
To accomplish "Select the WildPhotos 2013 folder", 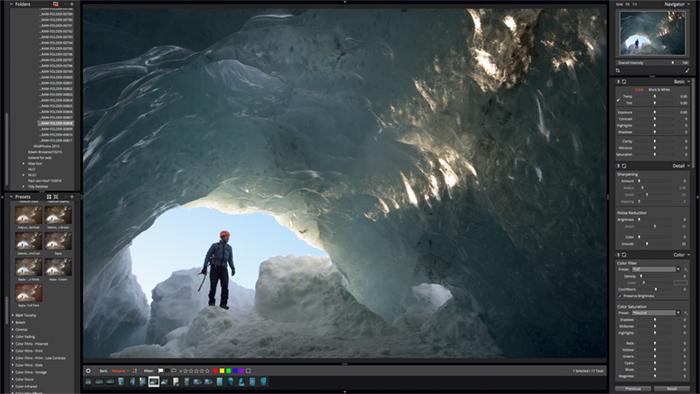I will (x=46, y=146).
